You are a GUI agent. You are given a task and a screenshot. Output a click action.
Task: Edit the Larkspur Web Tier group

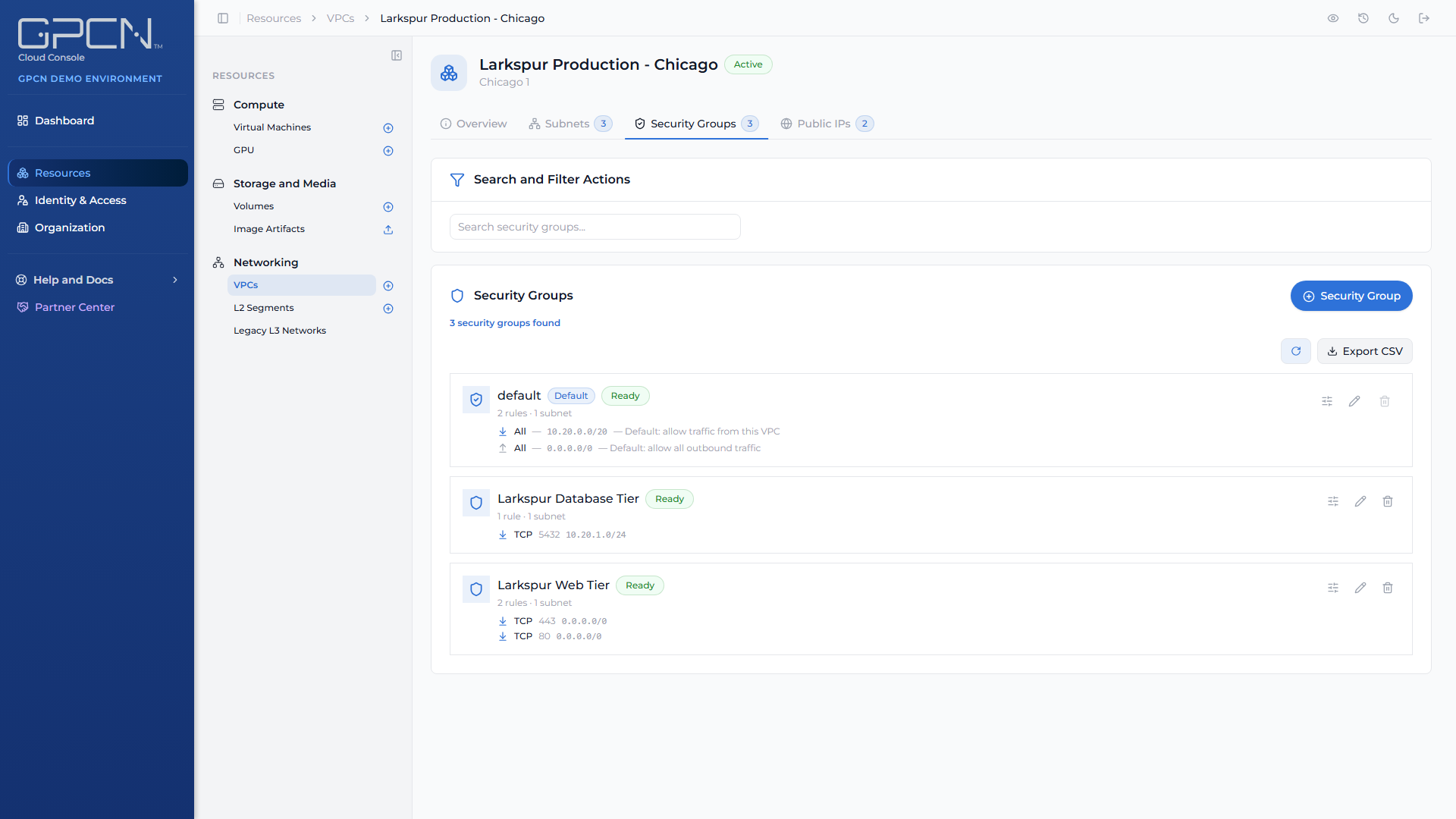pos(1360,588)
